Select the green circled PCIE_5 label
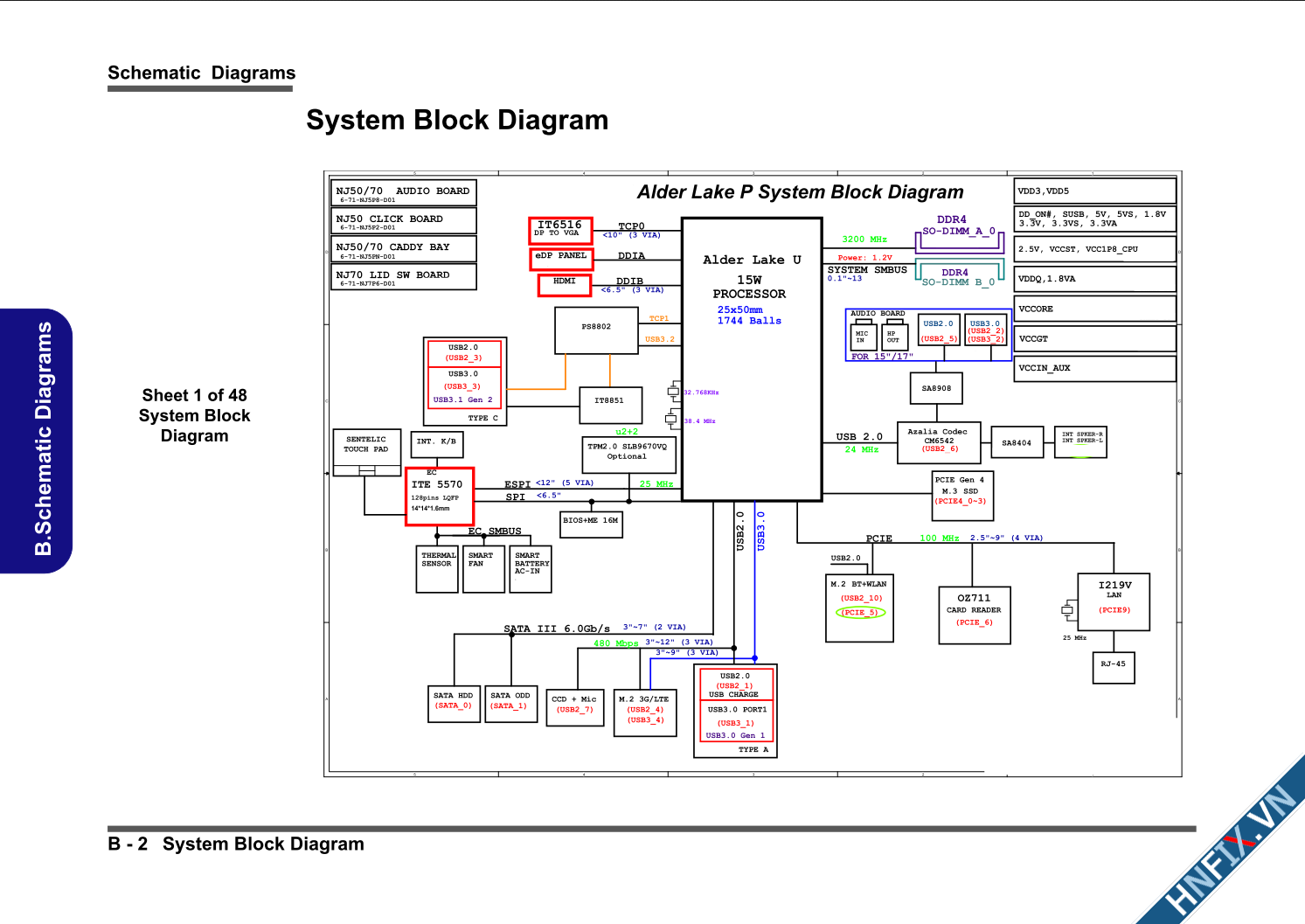 click(860, 612)
